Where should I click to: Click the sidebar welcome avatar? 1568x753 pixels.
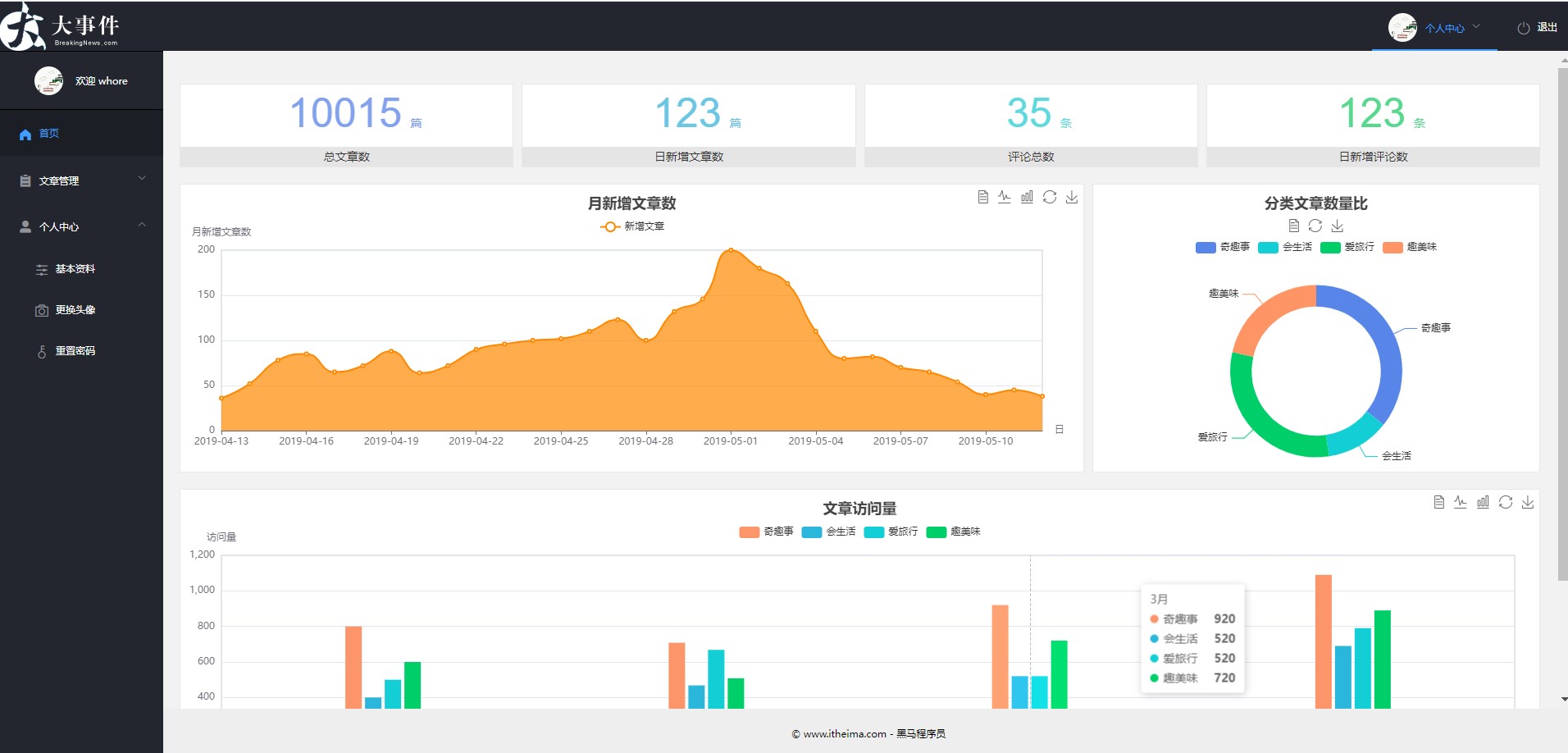pos(49,80)
